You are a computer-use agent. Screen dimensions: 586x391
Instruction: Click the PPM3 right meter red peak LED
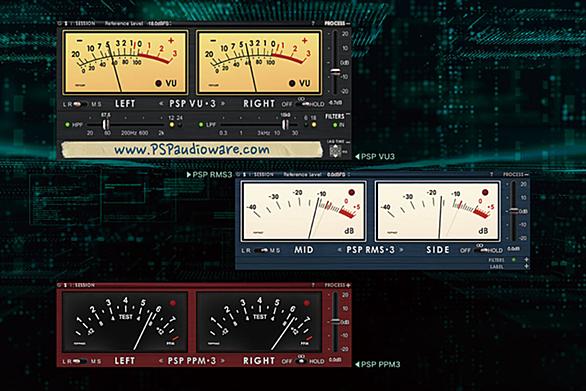coord(307,303)
